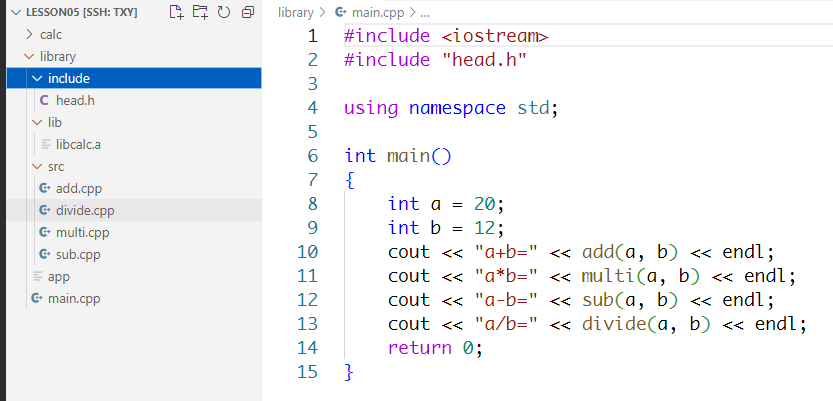Click the C++ icon beside divide.cpp

pyautogui.click(x=45, y=211)
